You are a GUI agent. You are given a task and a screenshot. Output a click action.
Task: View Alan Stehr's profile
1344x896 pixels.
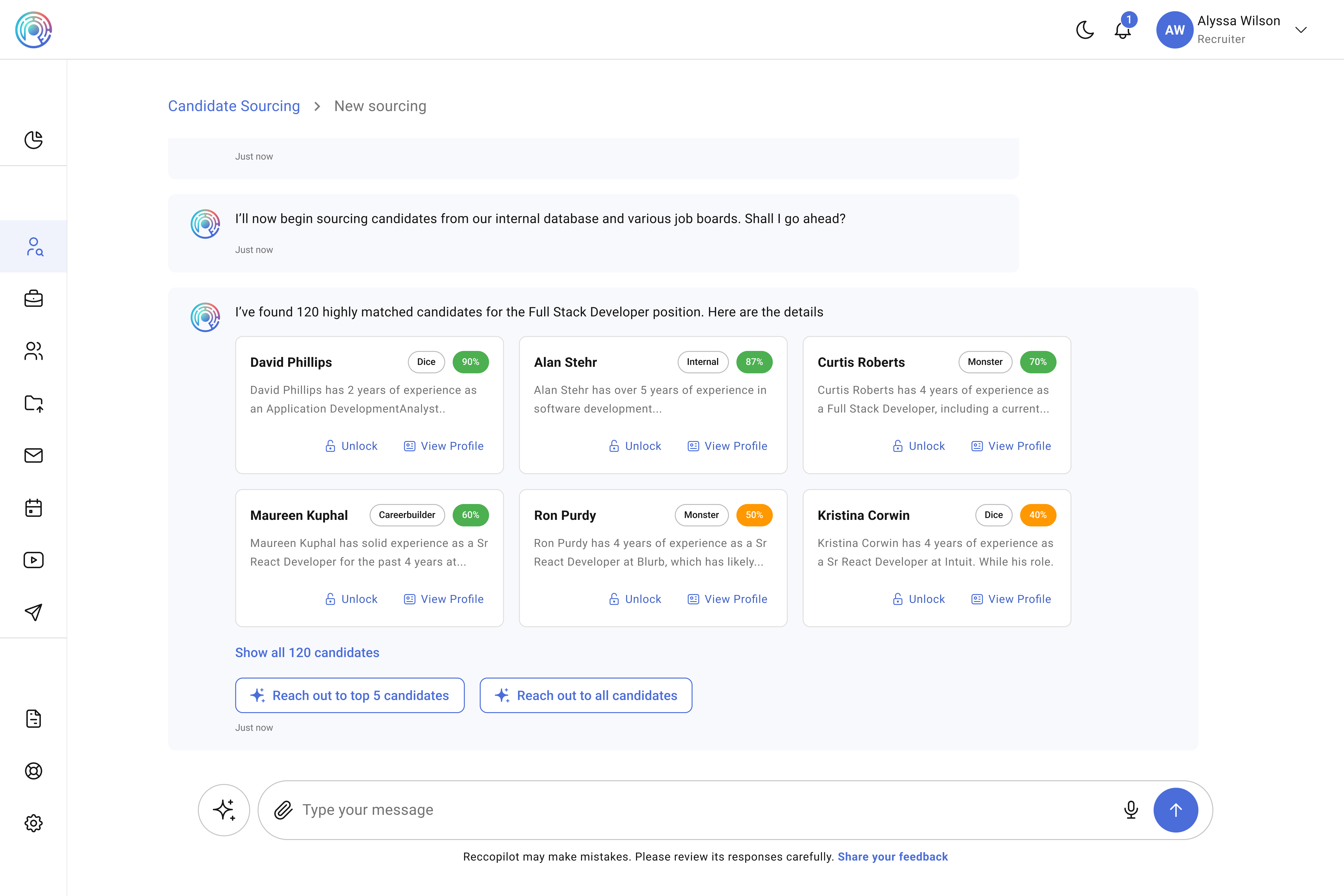(728, 446)
